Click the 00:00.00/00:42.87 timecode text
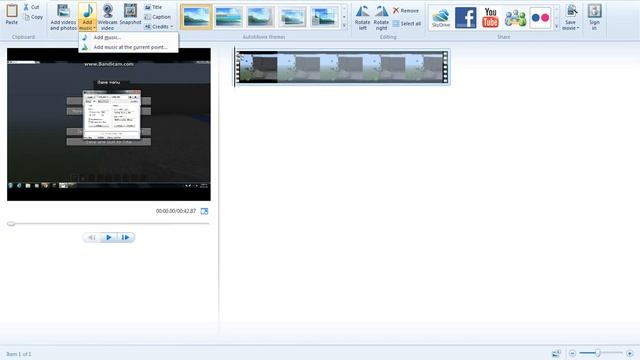Screen dimensions: 640x360 [x=176, y=211]
